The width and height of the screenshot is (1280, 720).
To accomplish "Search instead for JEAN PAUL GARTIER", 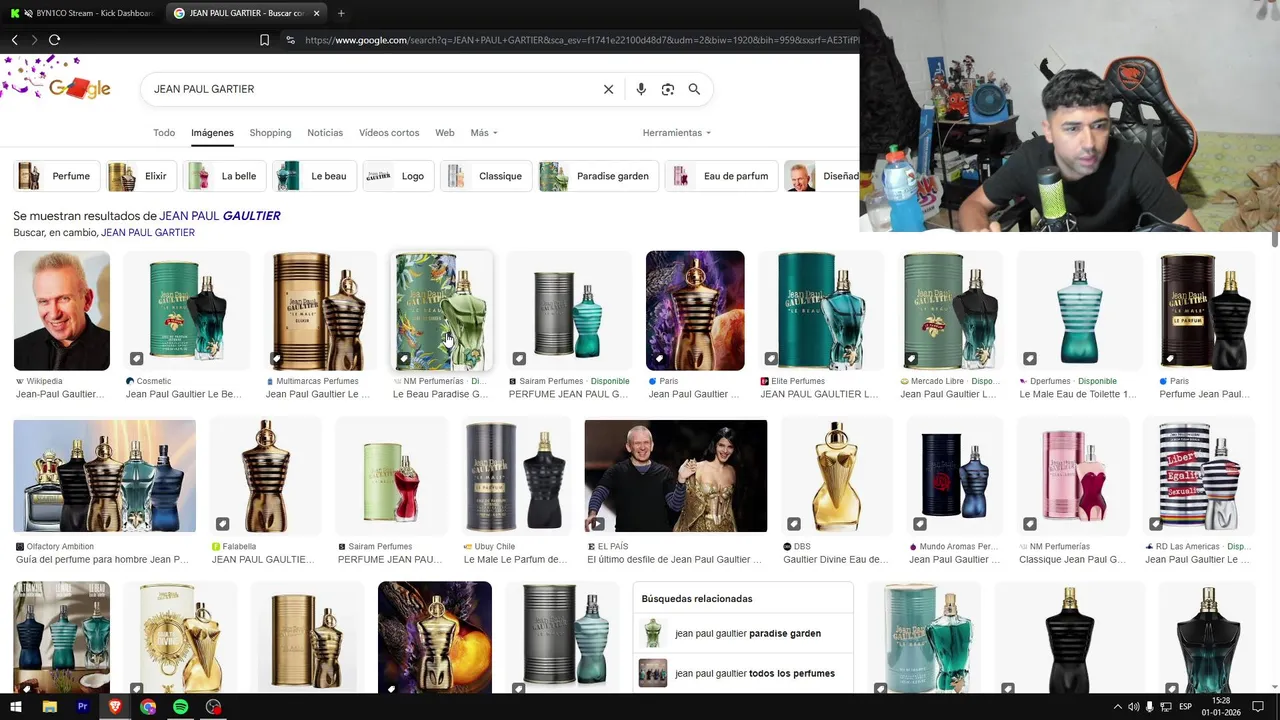I will click(x=148, y=233).
